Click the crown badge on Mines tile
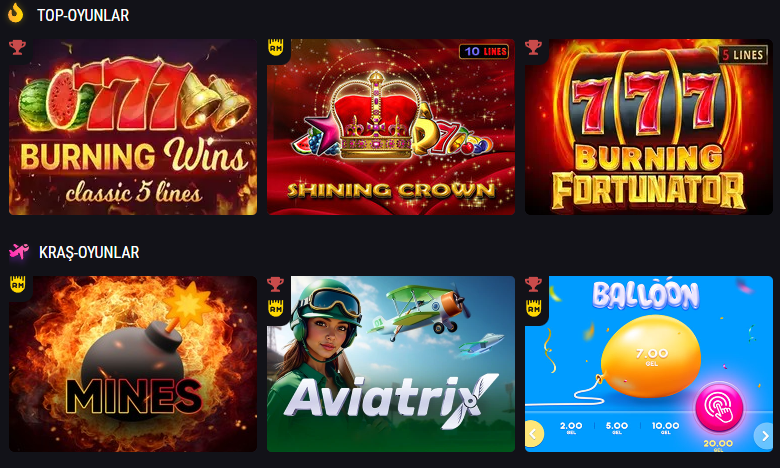This screenshot has width=780, height=468. click(x=18, y=284)
